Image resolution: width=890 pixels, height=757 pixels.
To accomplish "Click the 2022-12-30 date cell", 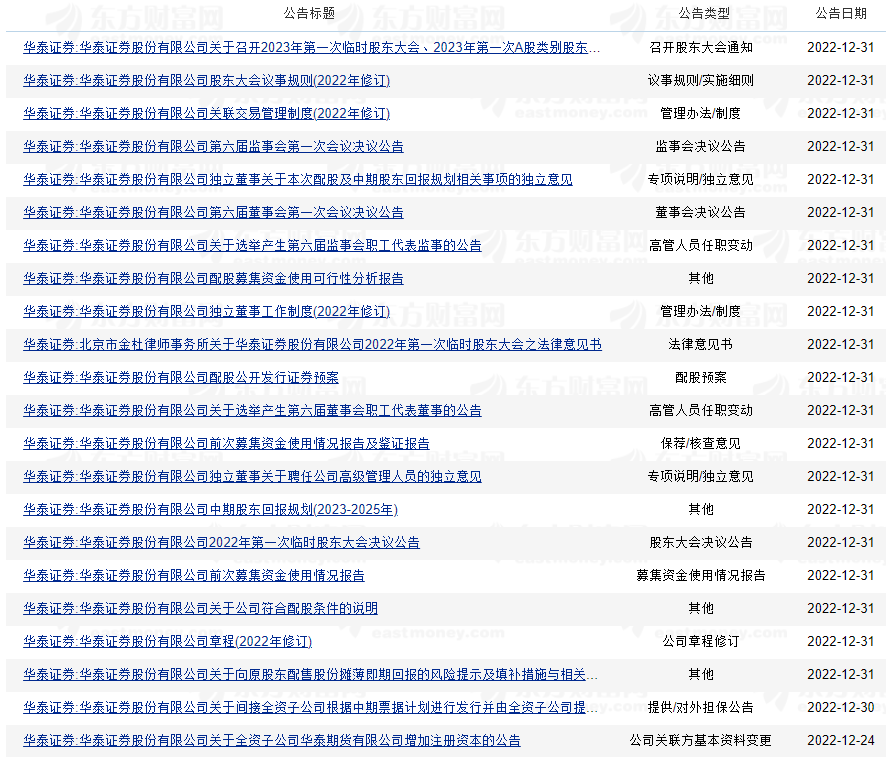I will point(841,707).
